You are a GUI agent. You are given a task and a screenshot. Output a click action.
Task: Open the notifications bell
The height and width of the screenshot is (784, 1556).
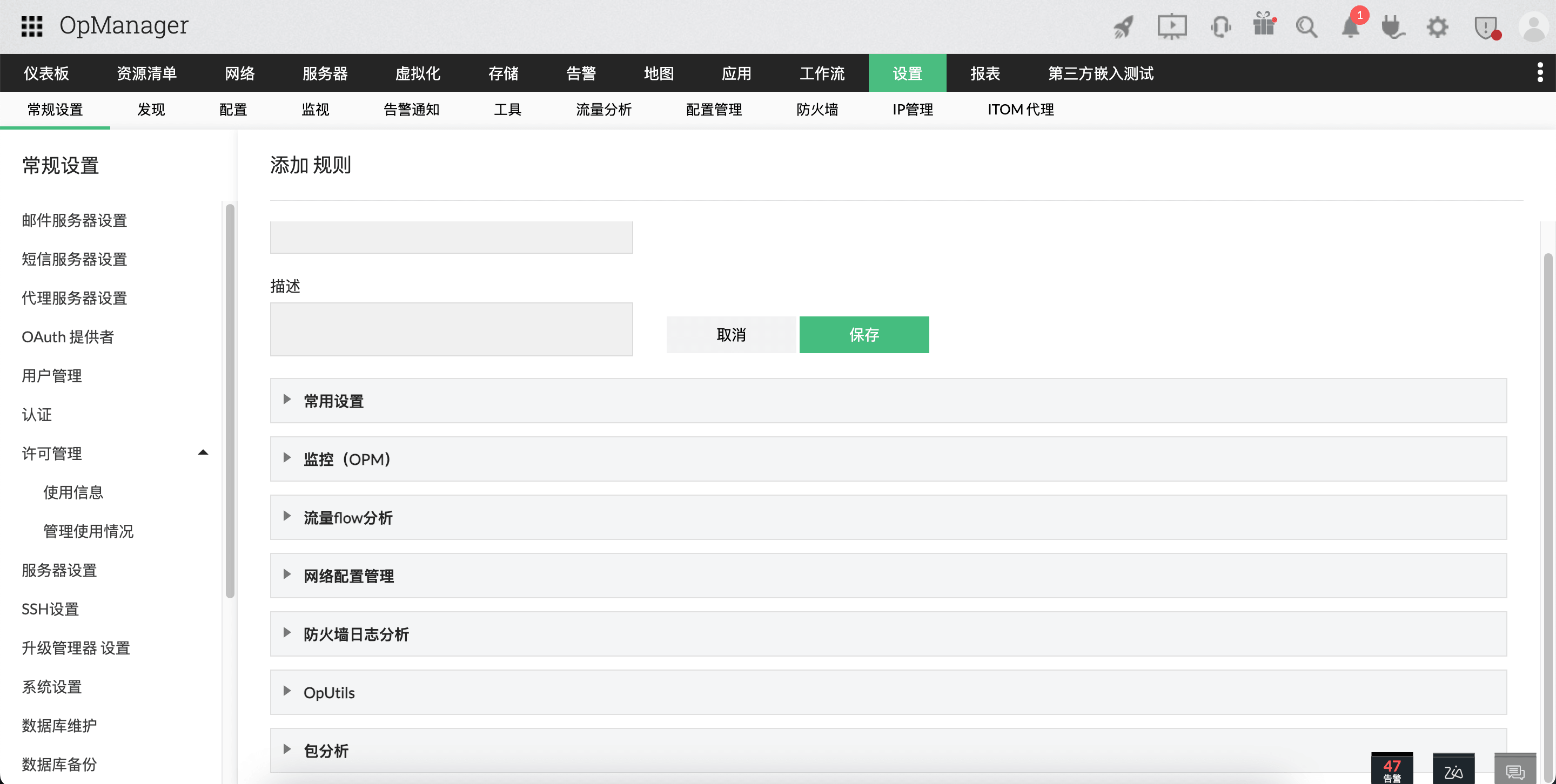1351,26
